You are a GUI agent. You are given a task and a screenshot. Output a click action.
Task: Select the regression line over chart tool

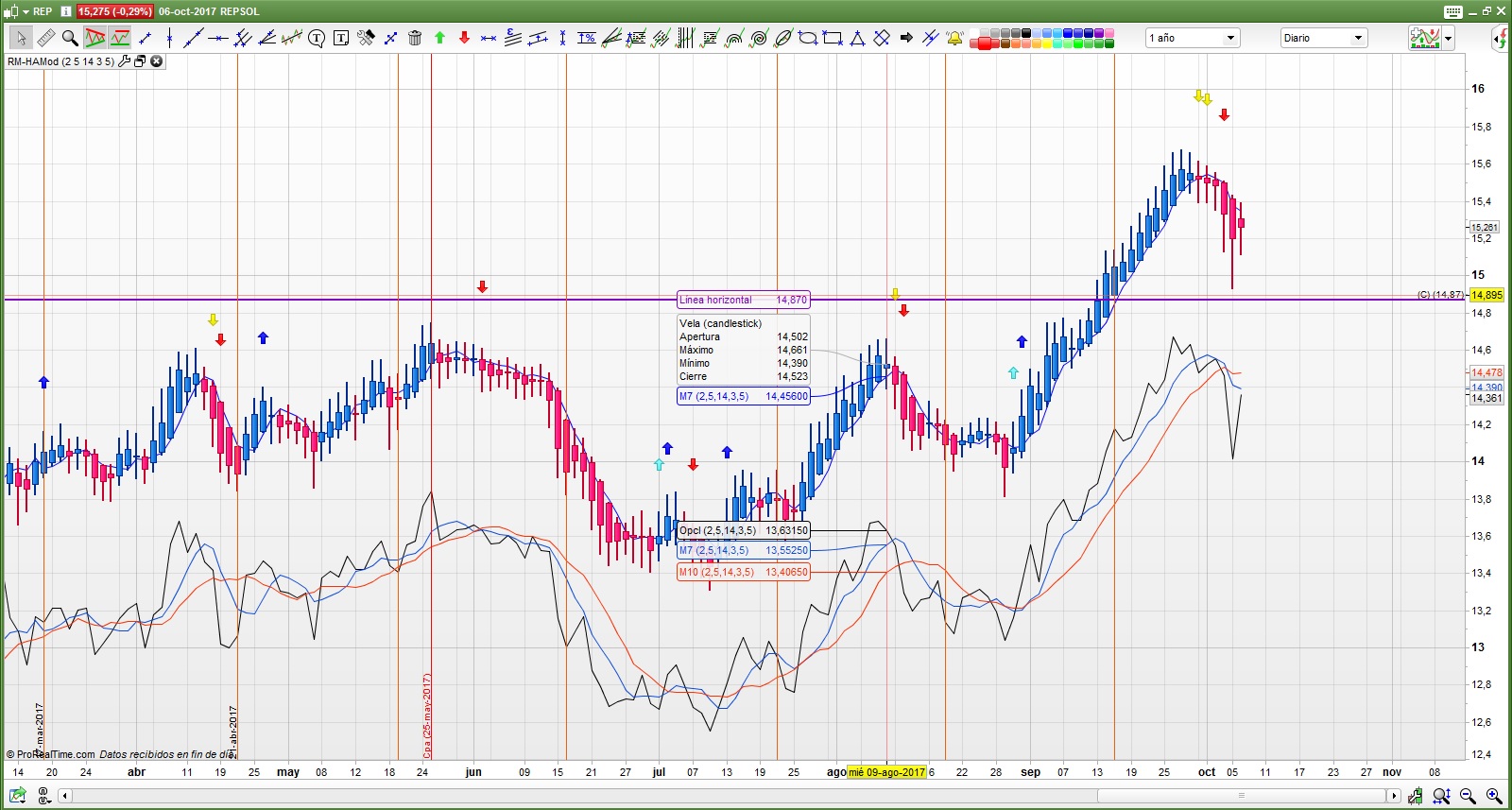(292, 38)
